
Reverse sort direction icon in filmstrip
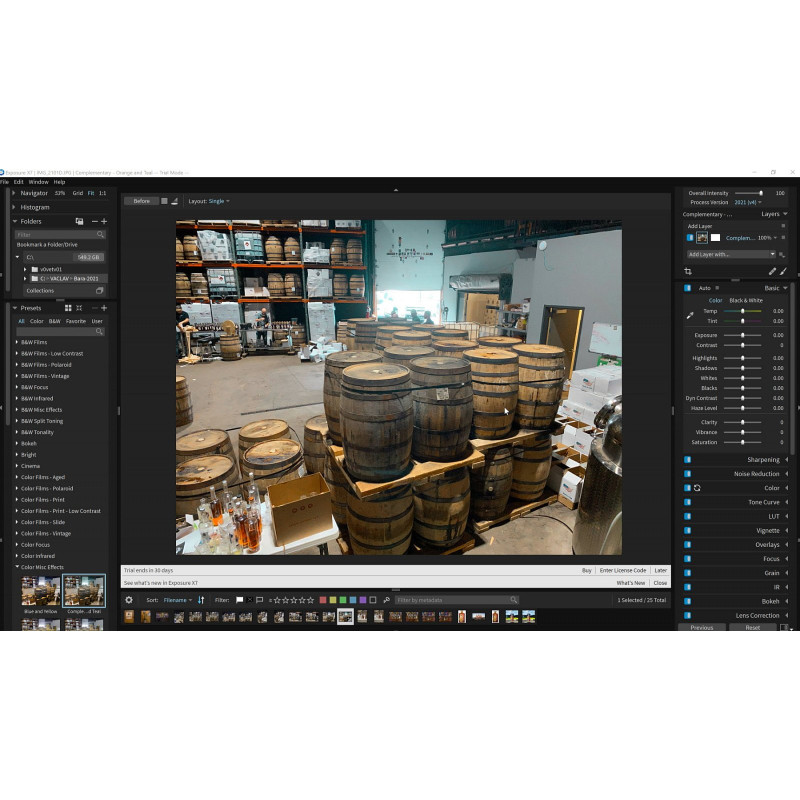click(x=201, y=600)
